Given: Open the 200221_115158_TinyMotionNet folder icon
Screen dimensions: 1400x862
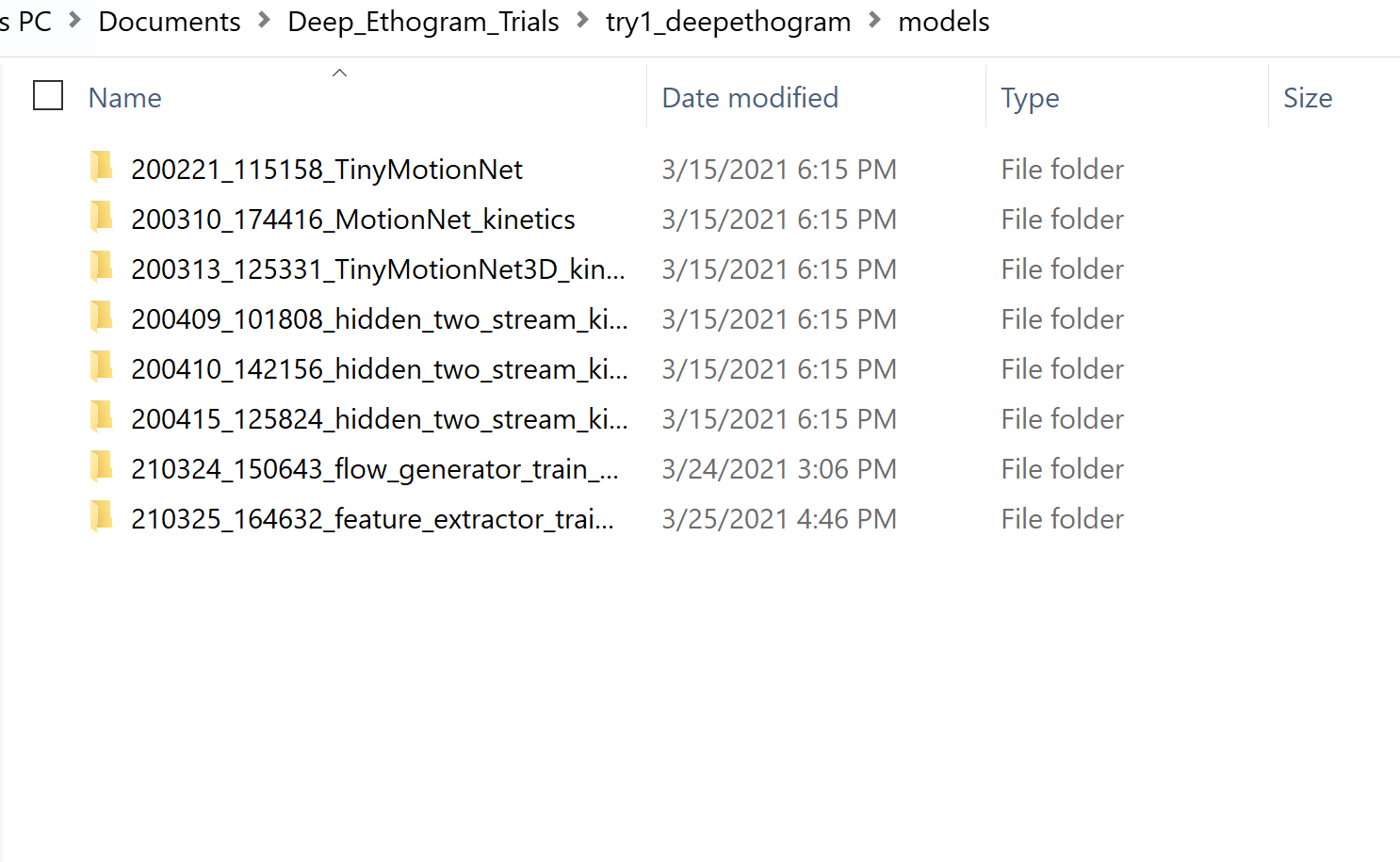Looking at the screenshot, I should (101, 168).
